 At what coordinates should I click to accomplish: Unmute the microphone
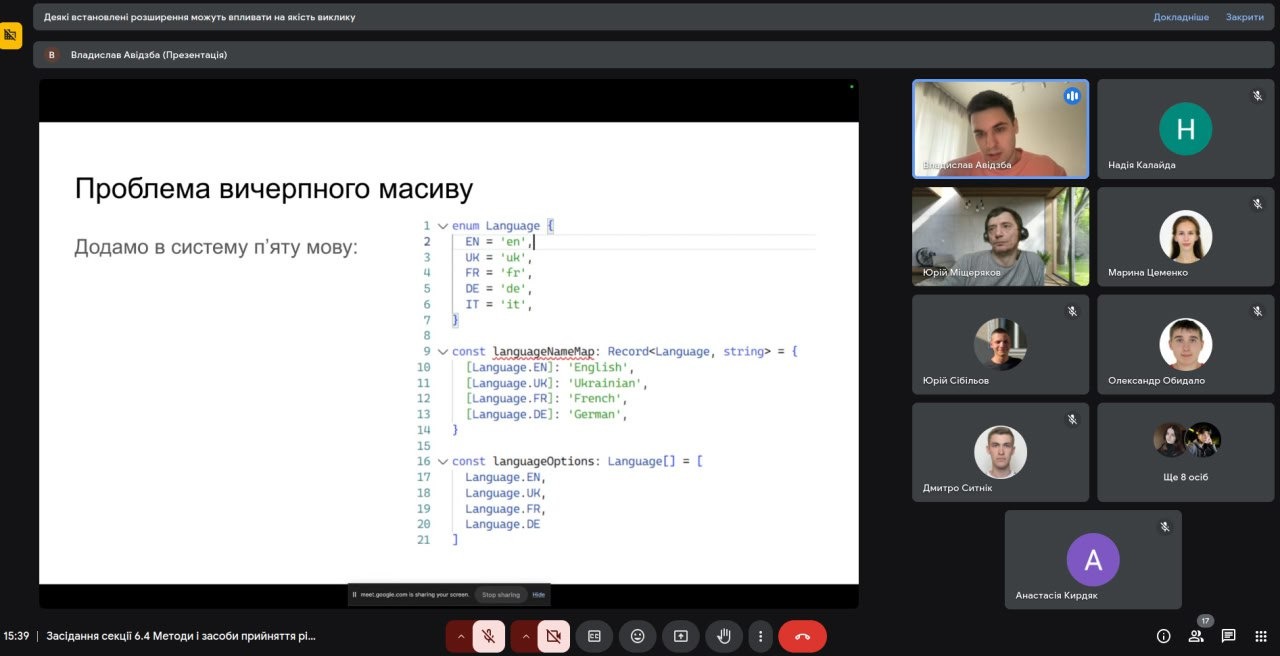[489, 636]
